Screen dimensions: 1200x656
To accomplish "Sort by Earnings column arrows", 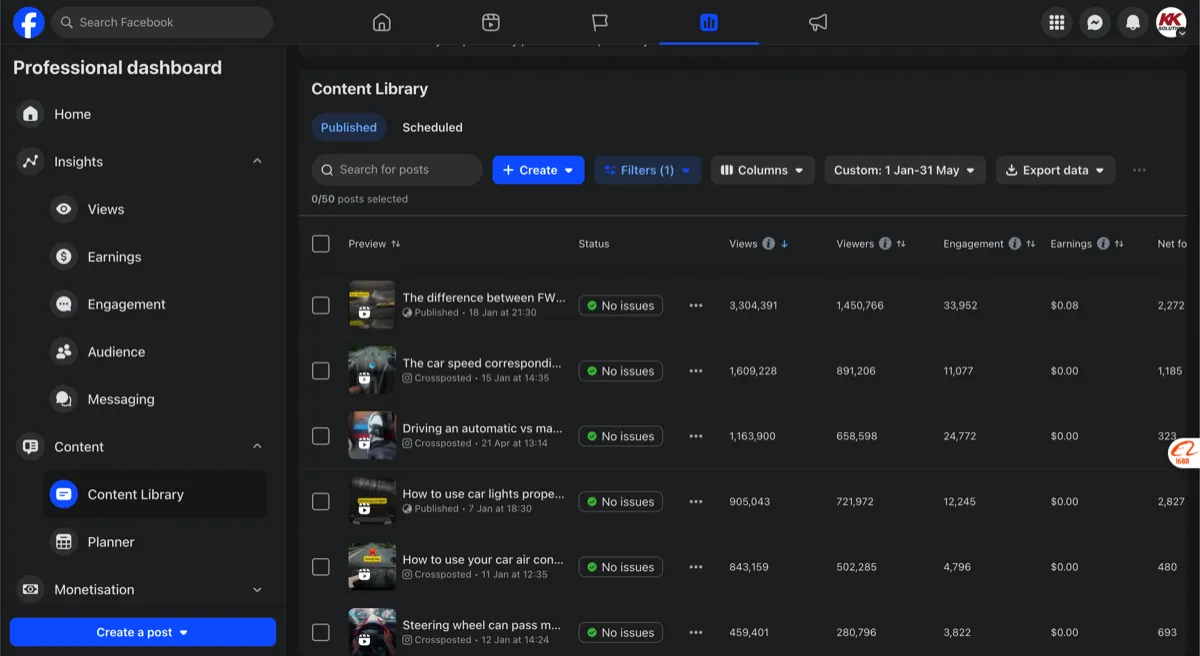I will pos(1119,244).
